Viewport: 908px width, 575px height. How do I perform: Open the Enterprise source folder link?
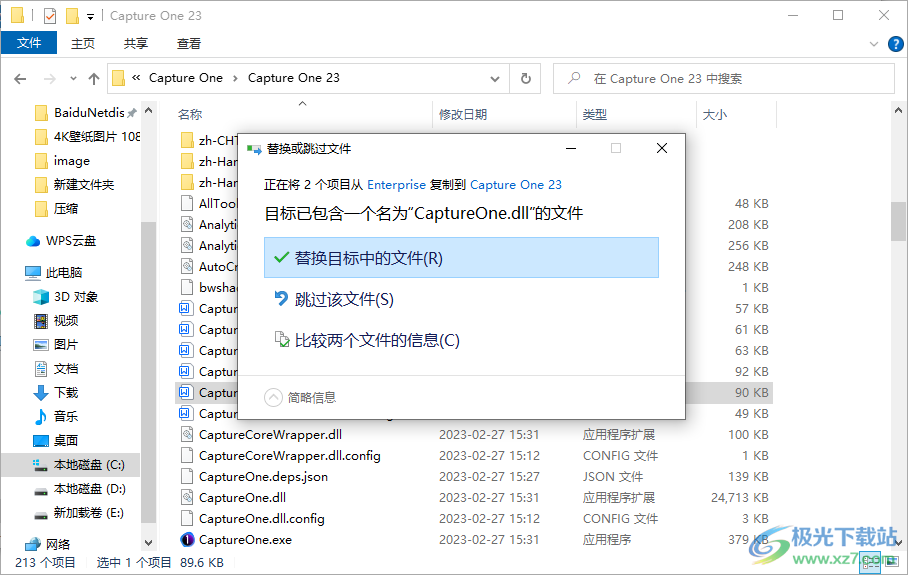396,185
